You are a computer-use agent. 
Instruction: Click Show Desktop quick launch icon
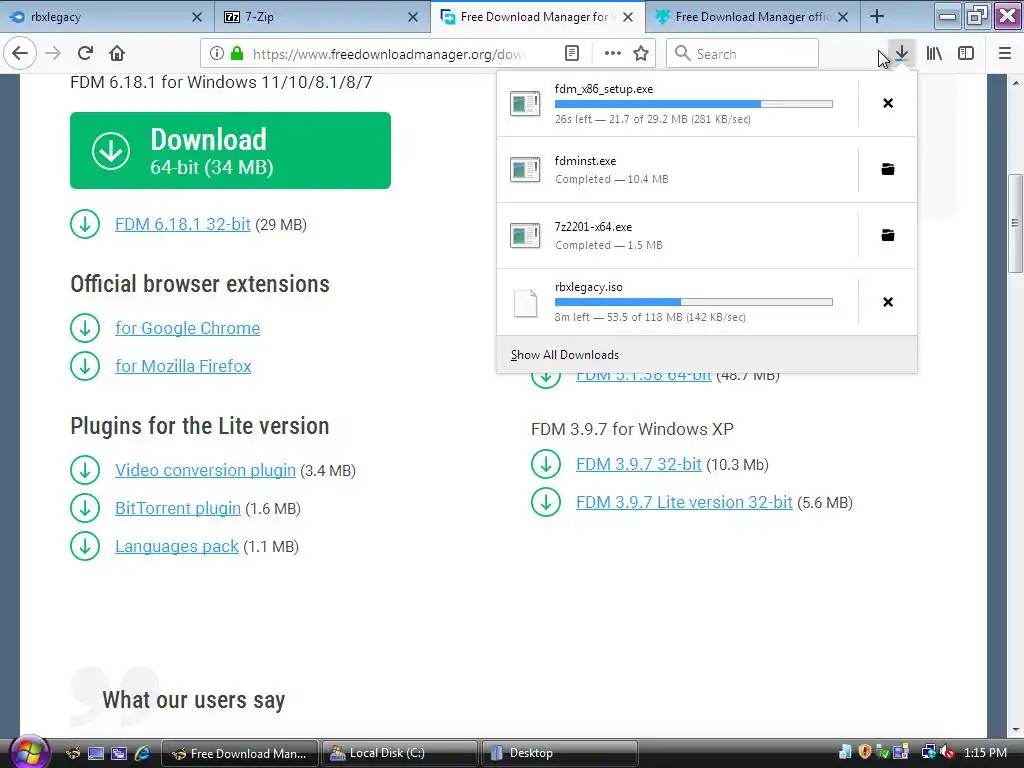[x=96, y=754]
